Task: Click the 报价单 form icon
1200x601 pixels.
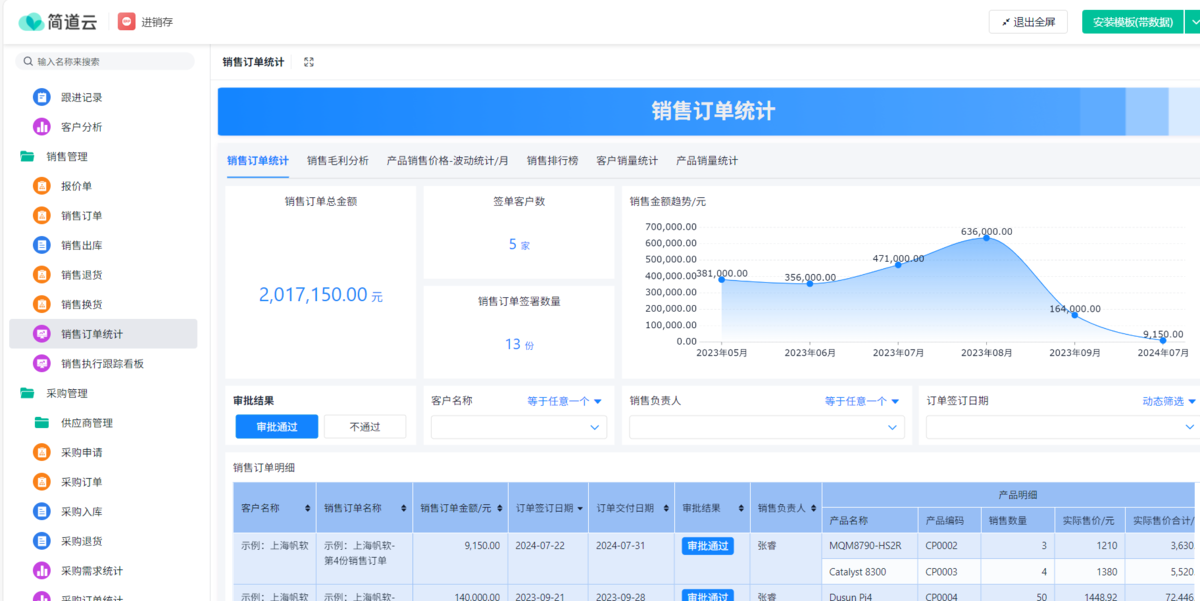Action: (x=41, y=186)
